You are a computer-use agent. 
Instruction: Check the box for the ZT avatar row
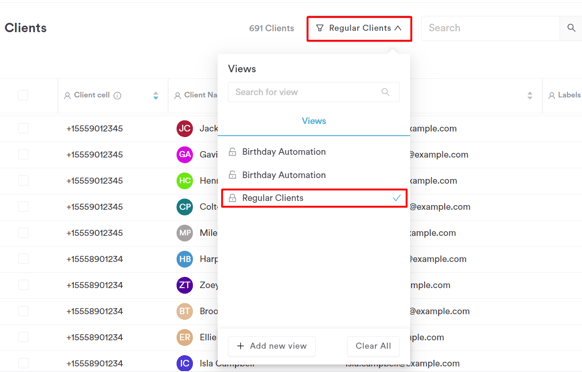pos(23,285)
